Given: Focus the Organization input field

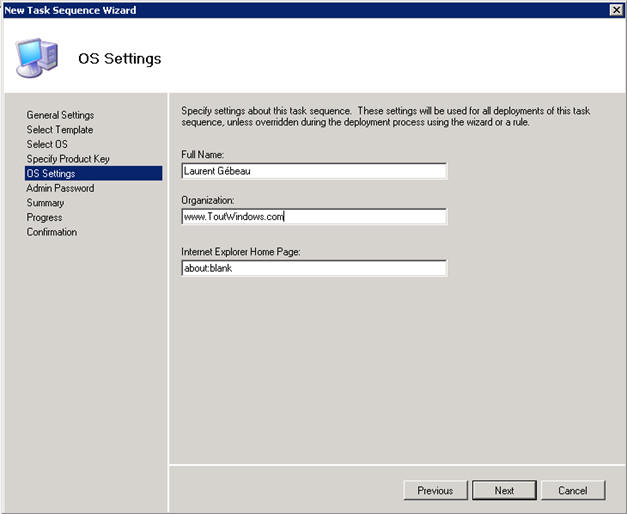Looking at the screenshot, I should (x=314, y=216).
